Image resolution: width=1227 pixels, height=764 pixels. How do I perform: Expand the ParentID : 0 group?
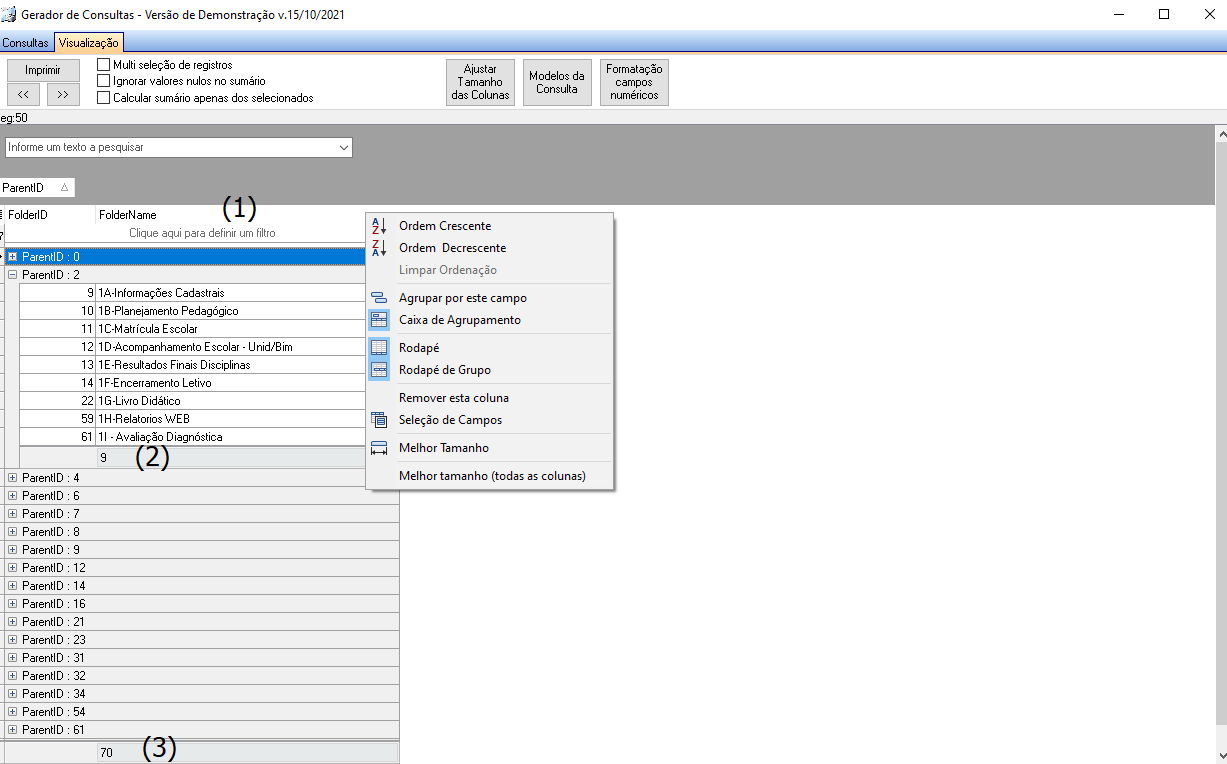13,257
